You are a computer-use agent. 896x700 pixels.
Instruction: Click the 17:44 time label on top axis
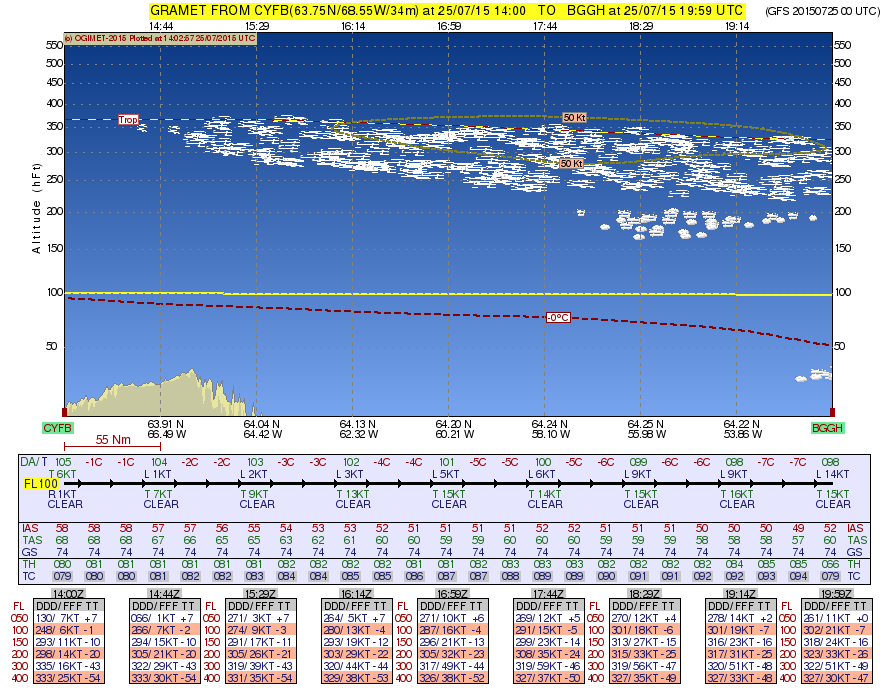pos(545,26)
